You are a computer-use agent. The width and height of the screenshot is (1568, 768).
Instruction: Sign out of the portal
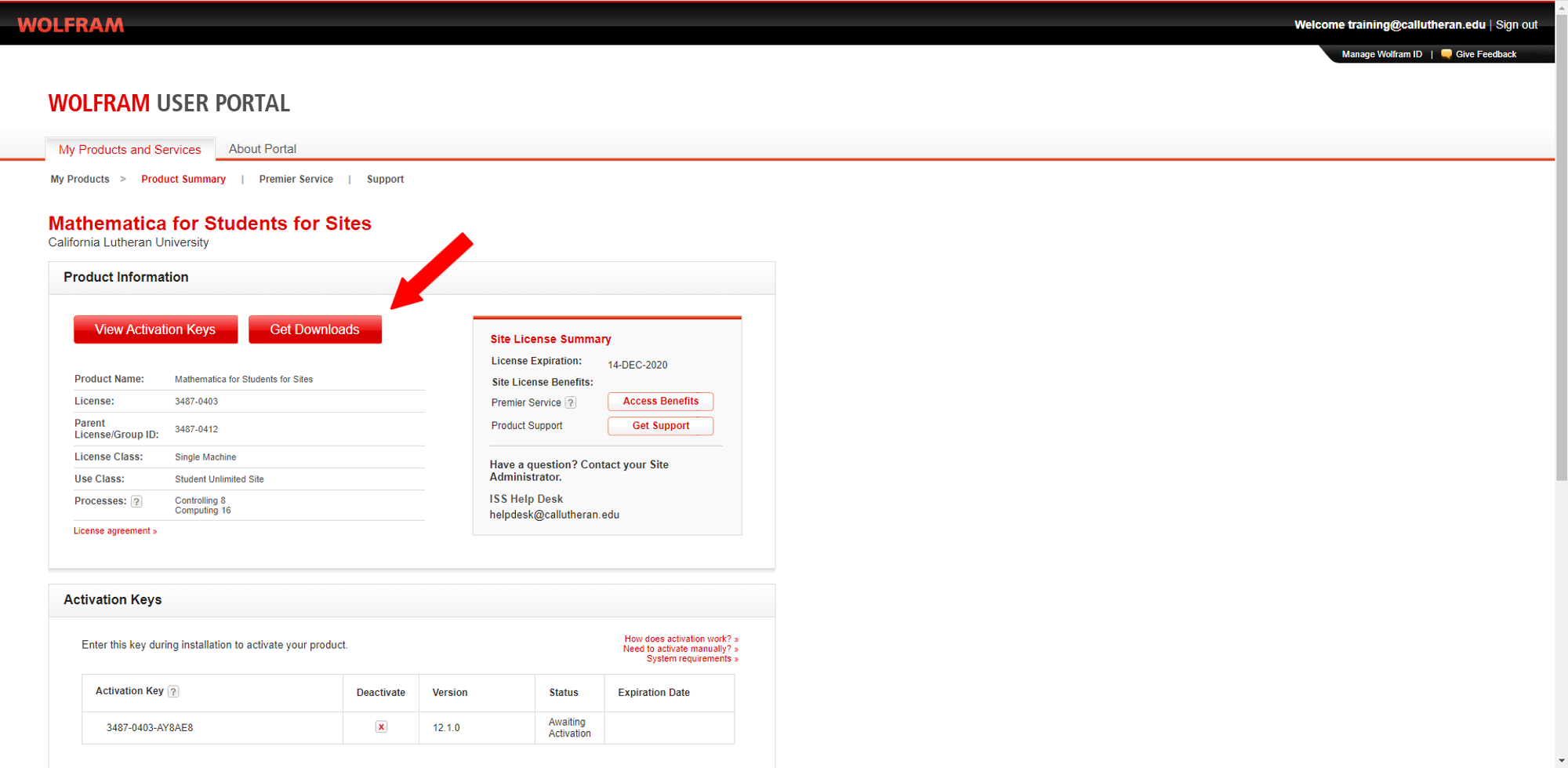(1516, 25)
